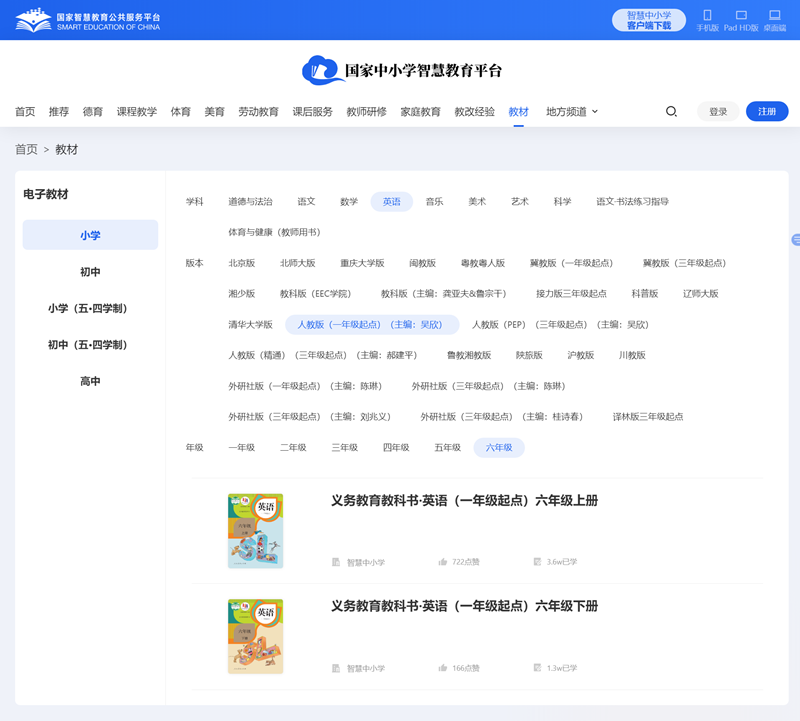Click the lower English textbook cover thumbnail

click(257, 636)
